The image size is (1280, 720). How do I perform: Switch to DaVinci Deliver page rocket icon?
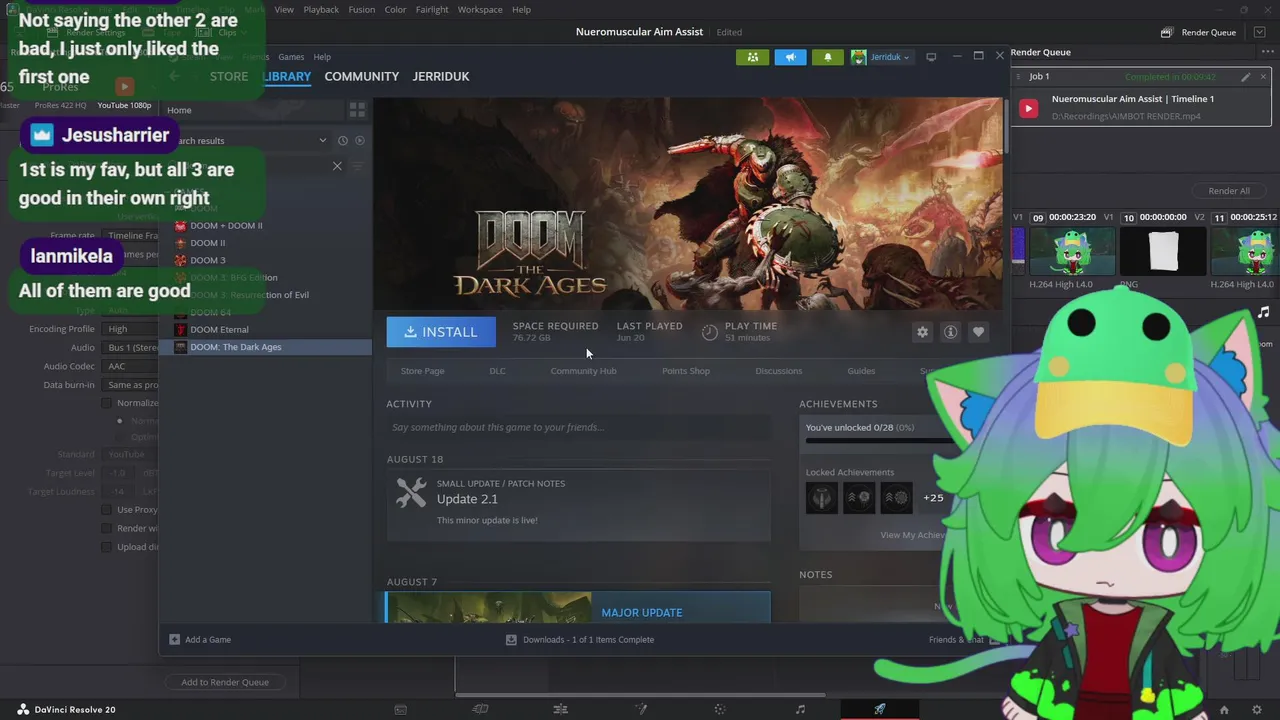point(880,709)
